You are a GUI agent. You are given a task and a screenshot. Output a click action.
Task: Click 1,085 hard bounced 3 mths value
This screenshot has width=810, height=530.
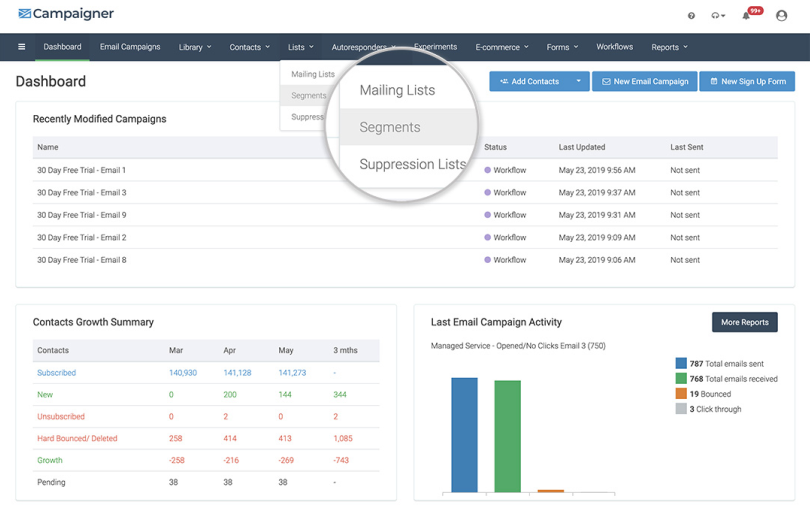pos(343,438)
